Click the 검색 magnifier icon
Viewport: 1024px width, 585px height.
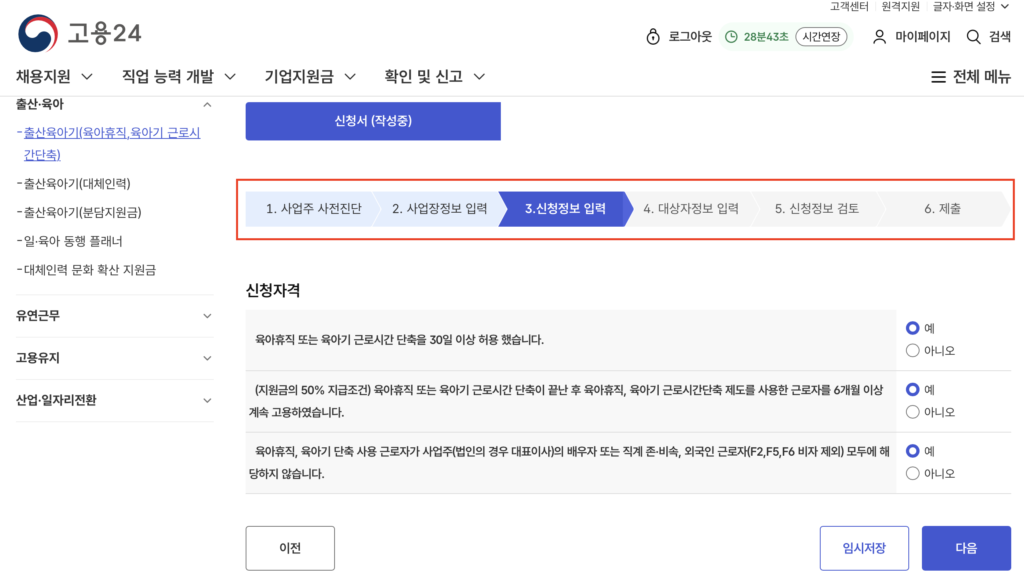click(973, 37)
